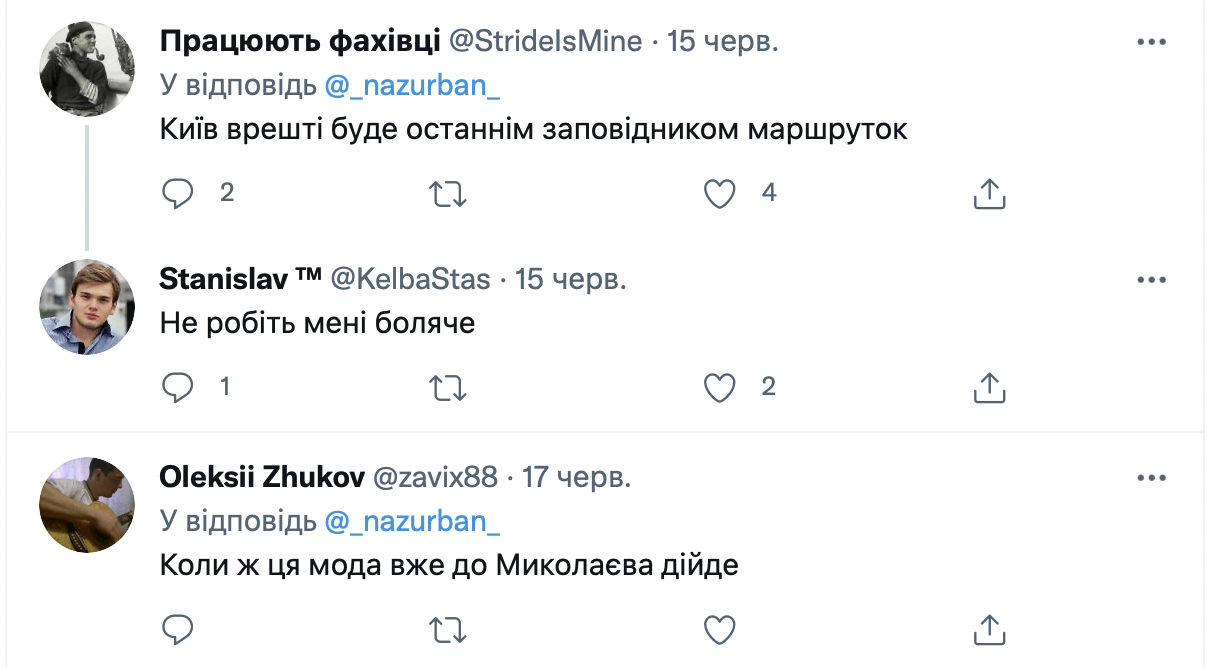
Task: Reply to the Працюють фахівці tweet
Action: pyautogui.click(x=177, y=193)
